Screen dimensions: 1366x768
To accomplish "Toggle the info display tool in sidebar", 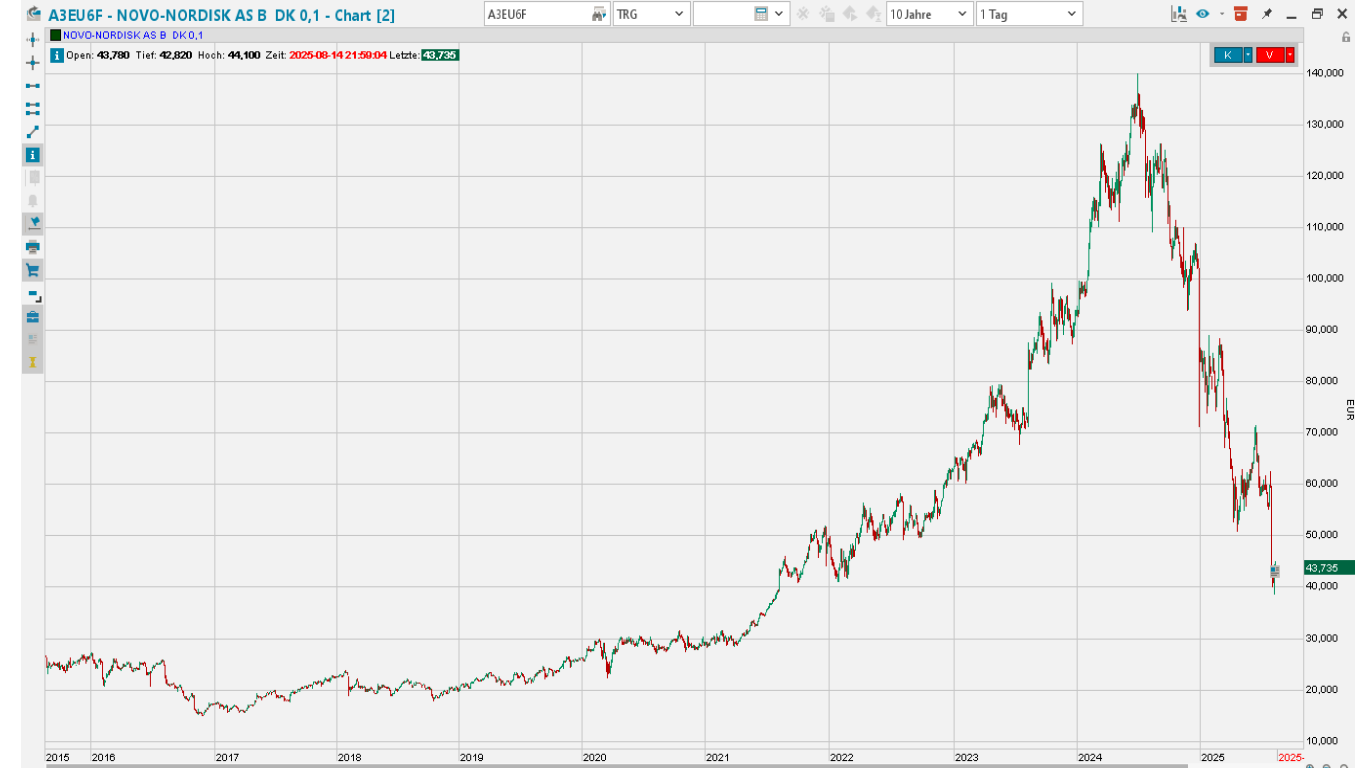I will coord(33,155).
